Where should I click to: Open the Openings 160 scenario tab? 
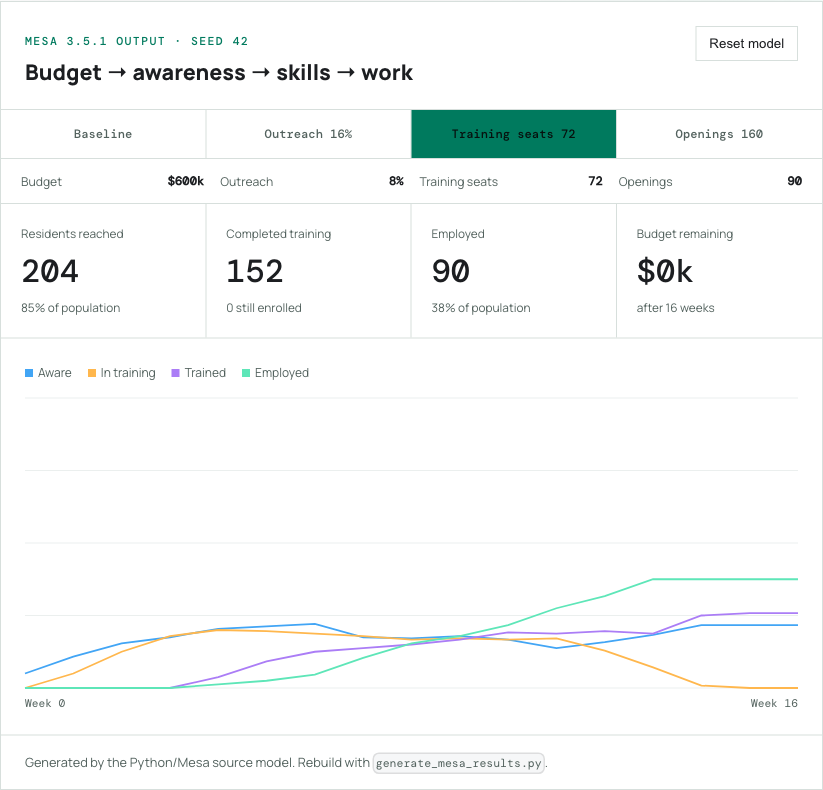[x=719, y=134]
